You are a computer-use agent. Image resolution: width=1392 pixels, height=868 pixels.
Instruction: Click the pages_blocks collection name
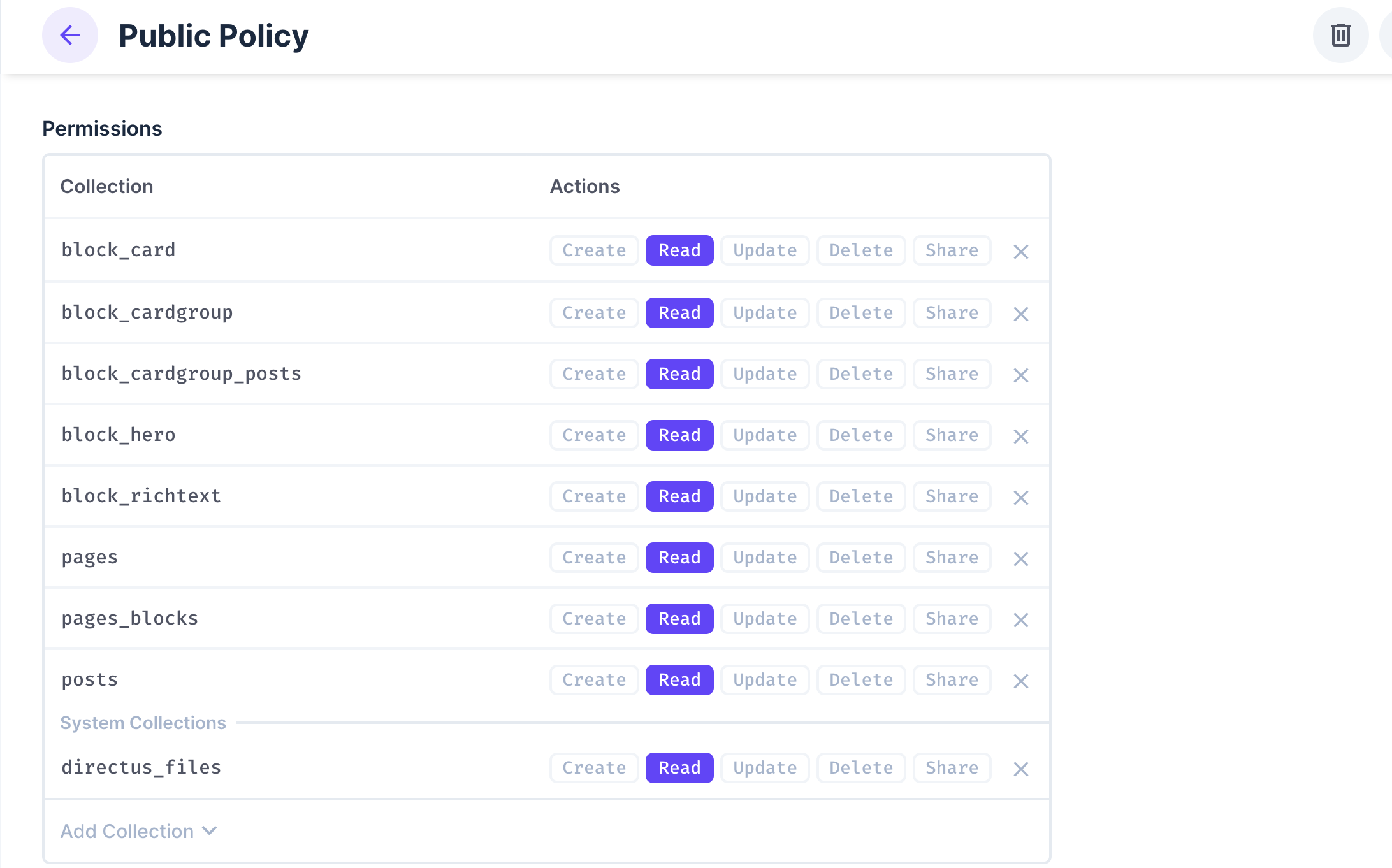pos(130,618)
